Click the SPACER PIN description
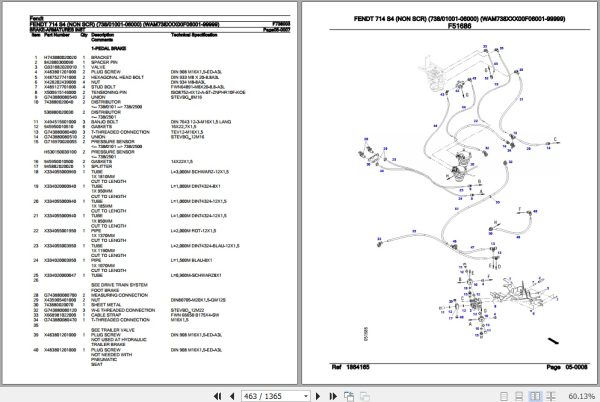This screenshot has width=600, height=402. click(x=104, y=62)
